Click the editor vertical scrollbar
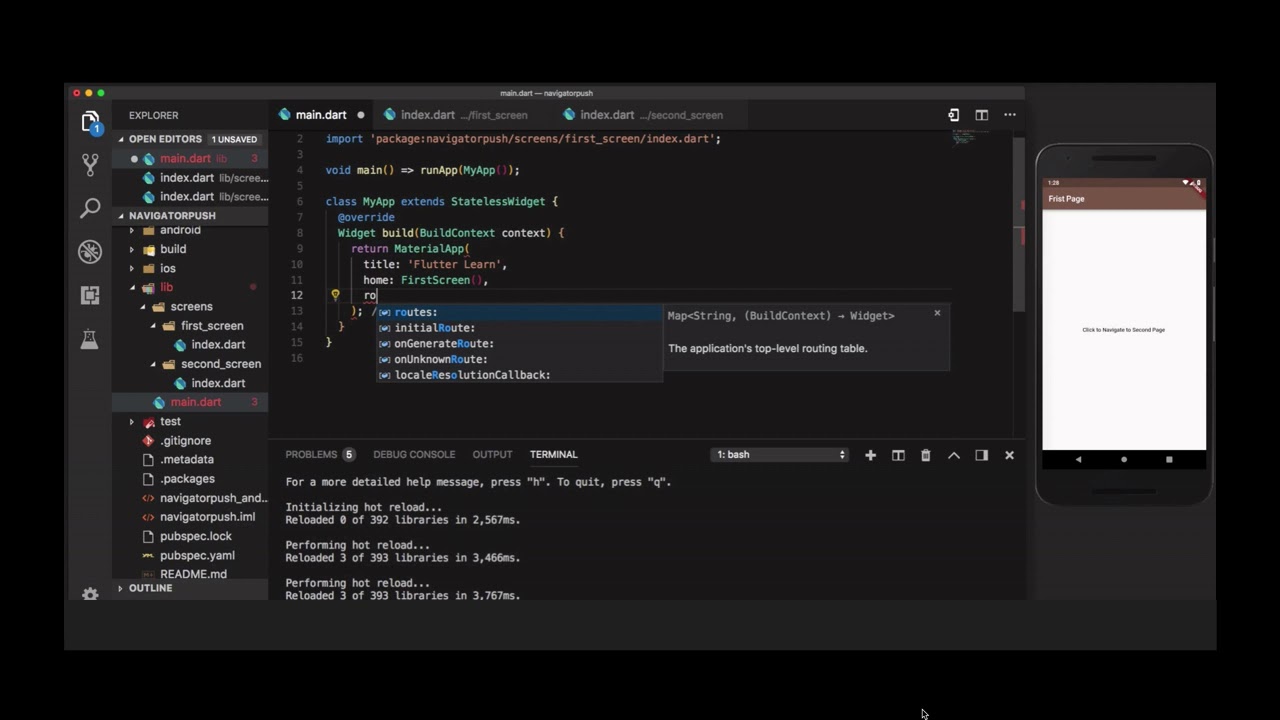Viewport: 1280px width, 720px height. (x=1019, y=224)
